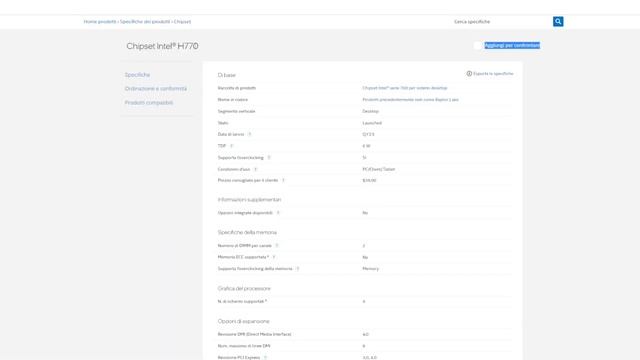Focus the Cerca specifiche search field
Viewport: 640px width, 360px height.
coord(501,22)
